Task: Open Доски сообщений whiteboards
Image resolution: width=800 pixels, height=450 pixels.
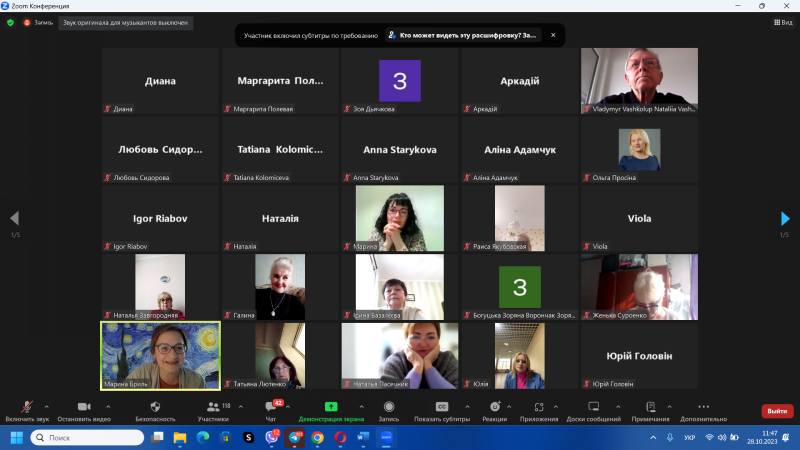Action: tap(593, 410)
